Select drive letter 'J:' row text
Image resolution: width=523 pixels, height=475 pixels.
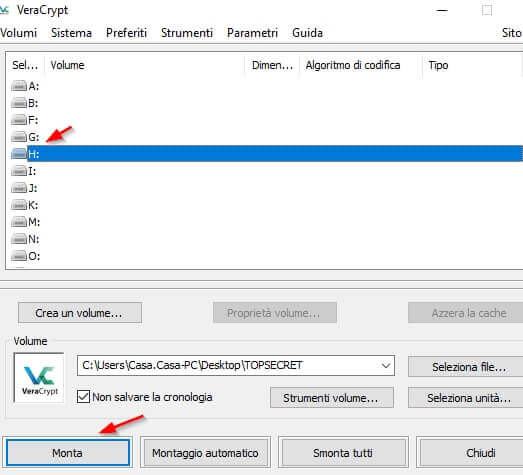click(33, 188)
